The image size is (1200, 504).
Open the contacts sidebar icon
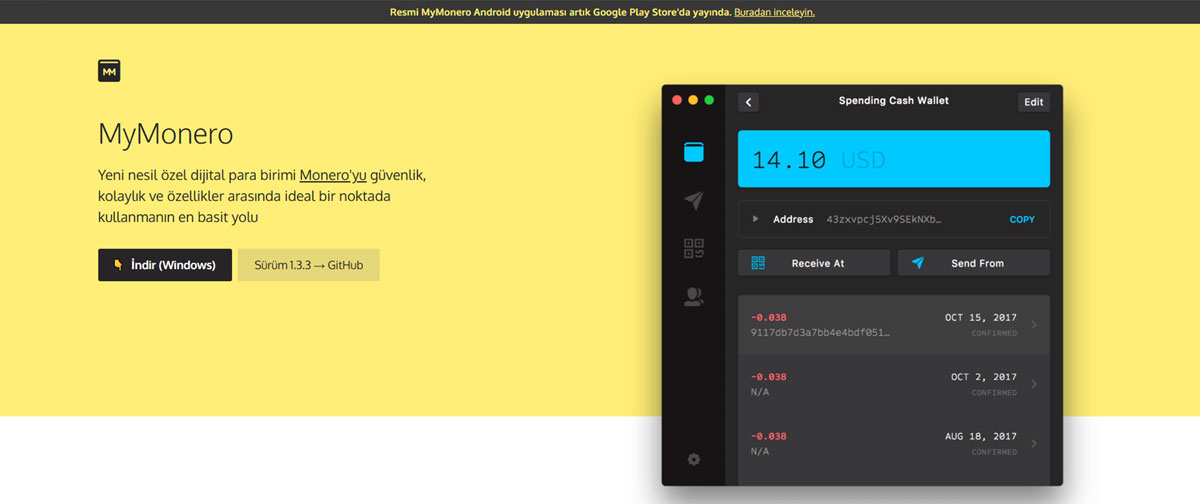coord(693,296)
